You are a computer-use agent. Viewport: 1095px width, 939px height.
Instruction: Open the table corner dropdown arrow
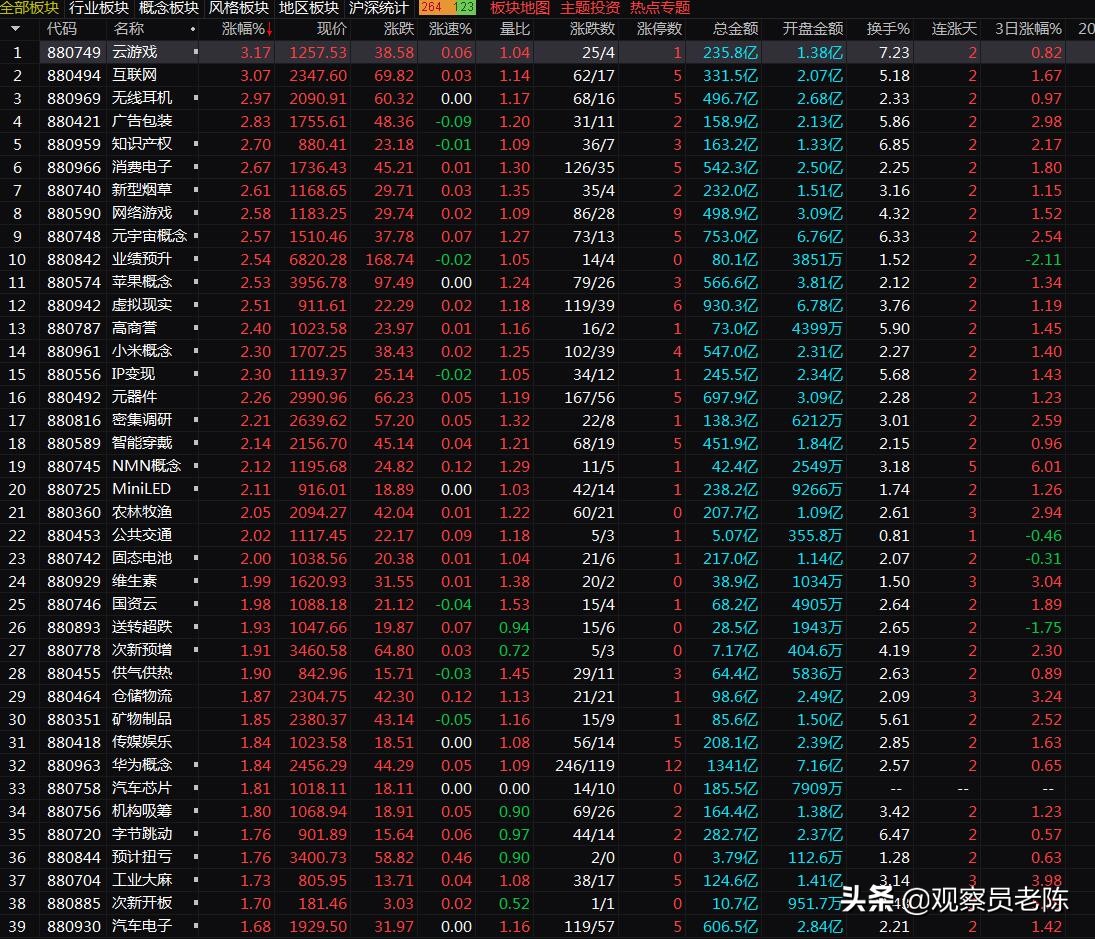coord(15,29)
